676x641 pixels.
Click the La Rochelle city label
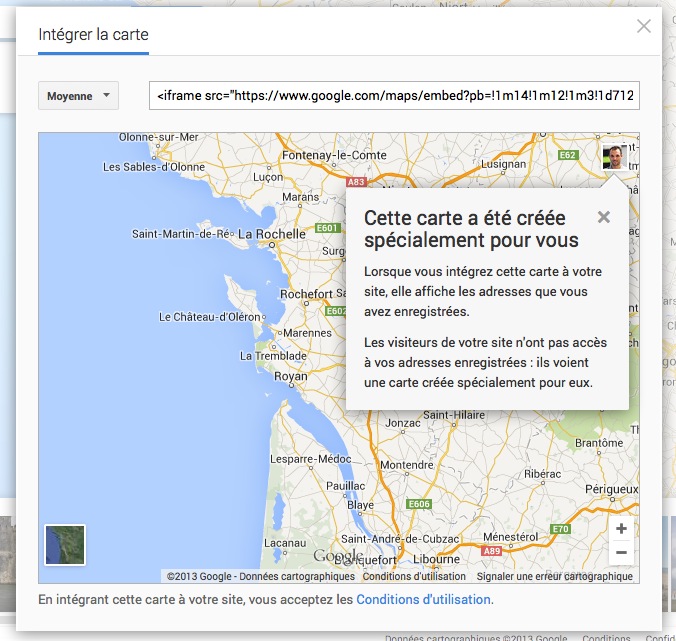(x=269, y=234)
